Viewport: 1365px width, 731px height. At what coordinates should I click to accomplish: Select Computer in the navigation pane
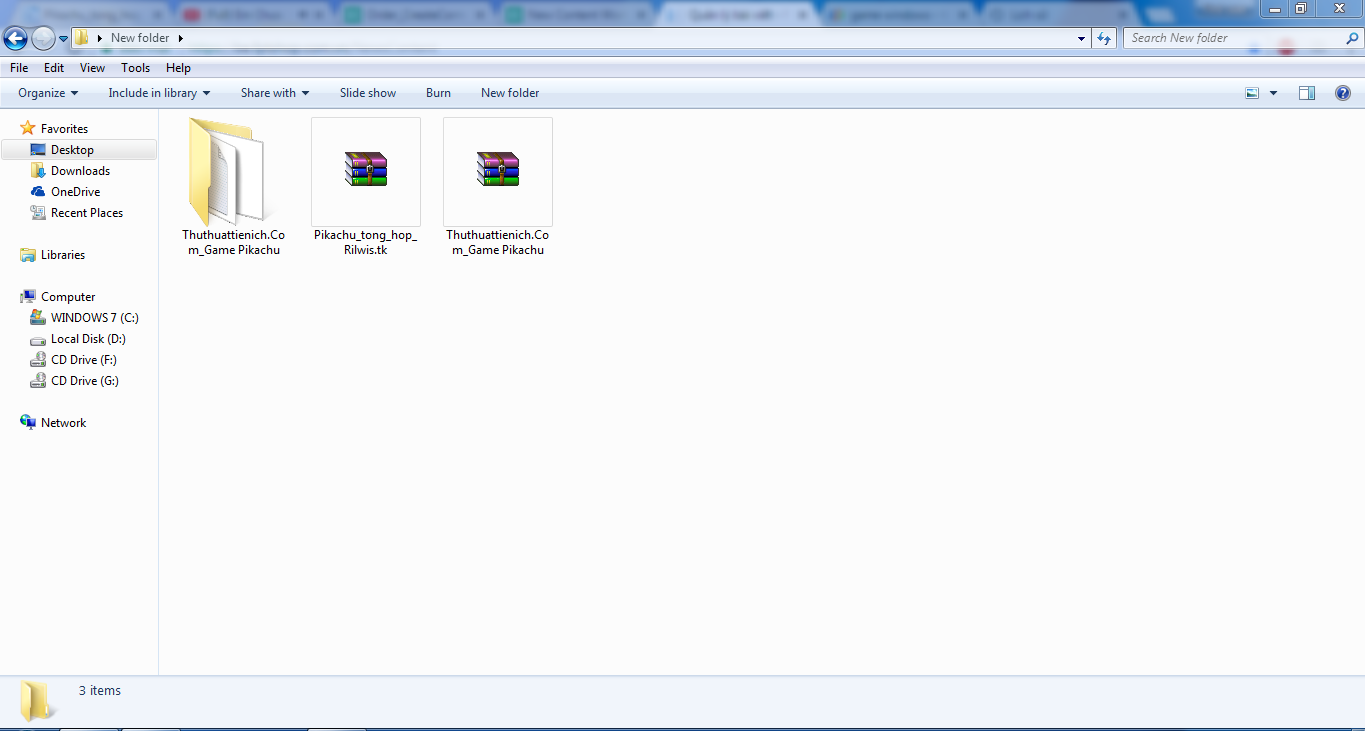[68, 297]
